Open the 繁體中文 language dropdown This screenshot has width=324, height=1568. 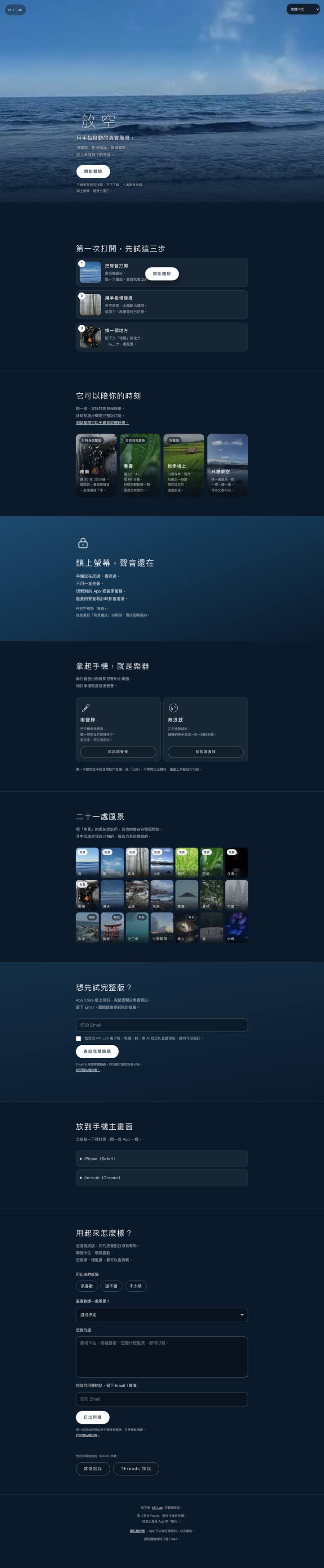(x=303, y=9)
